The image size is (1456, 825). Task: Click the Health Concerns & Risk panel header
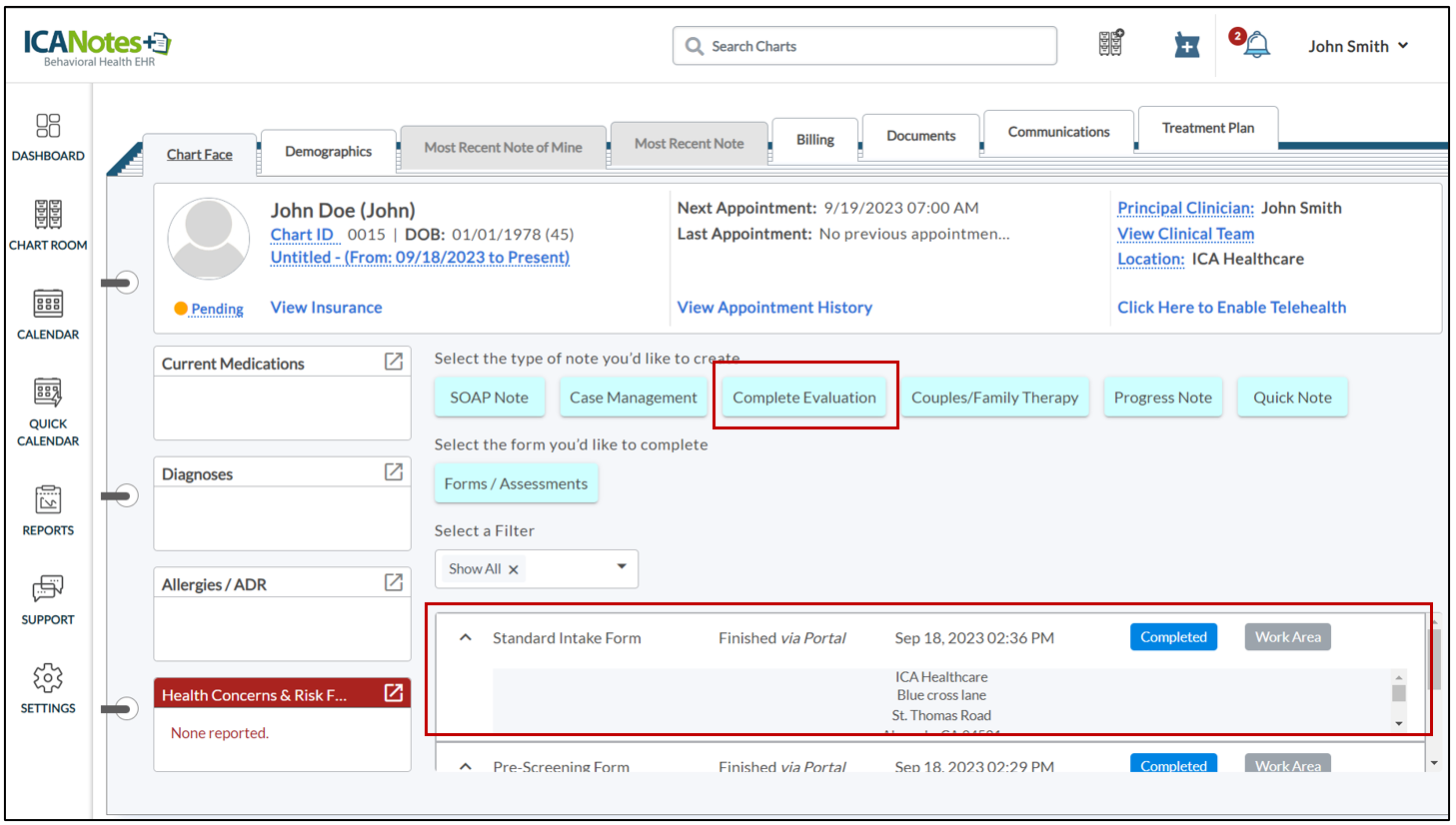point(283,693)
